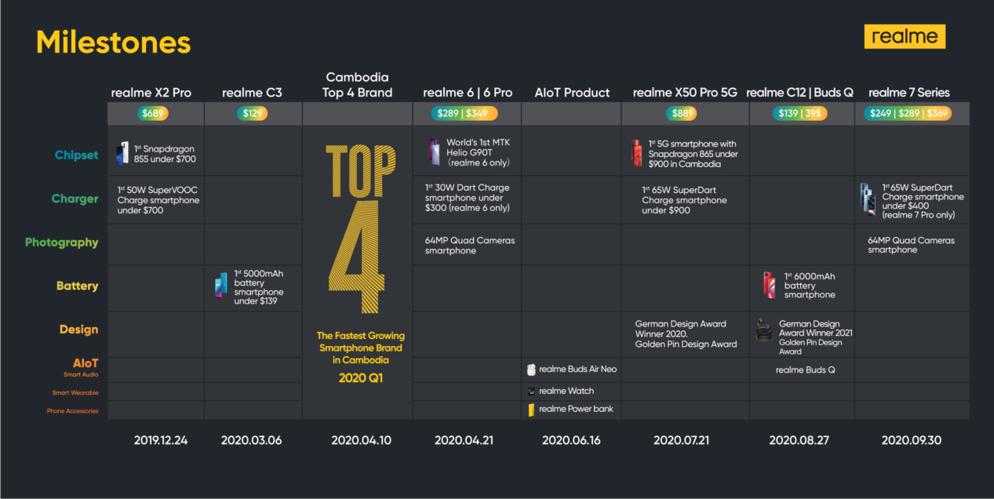994x499 pixels.
Task: Click the Milestones title
Action: [113, 42]
